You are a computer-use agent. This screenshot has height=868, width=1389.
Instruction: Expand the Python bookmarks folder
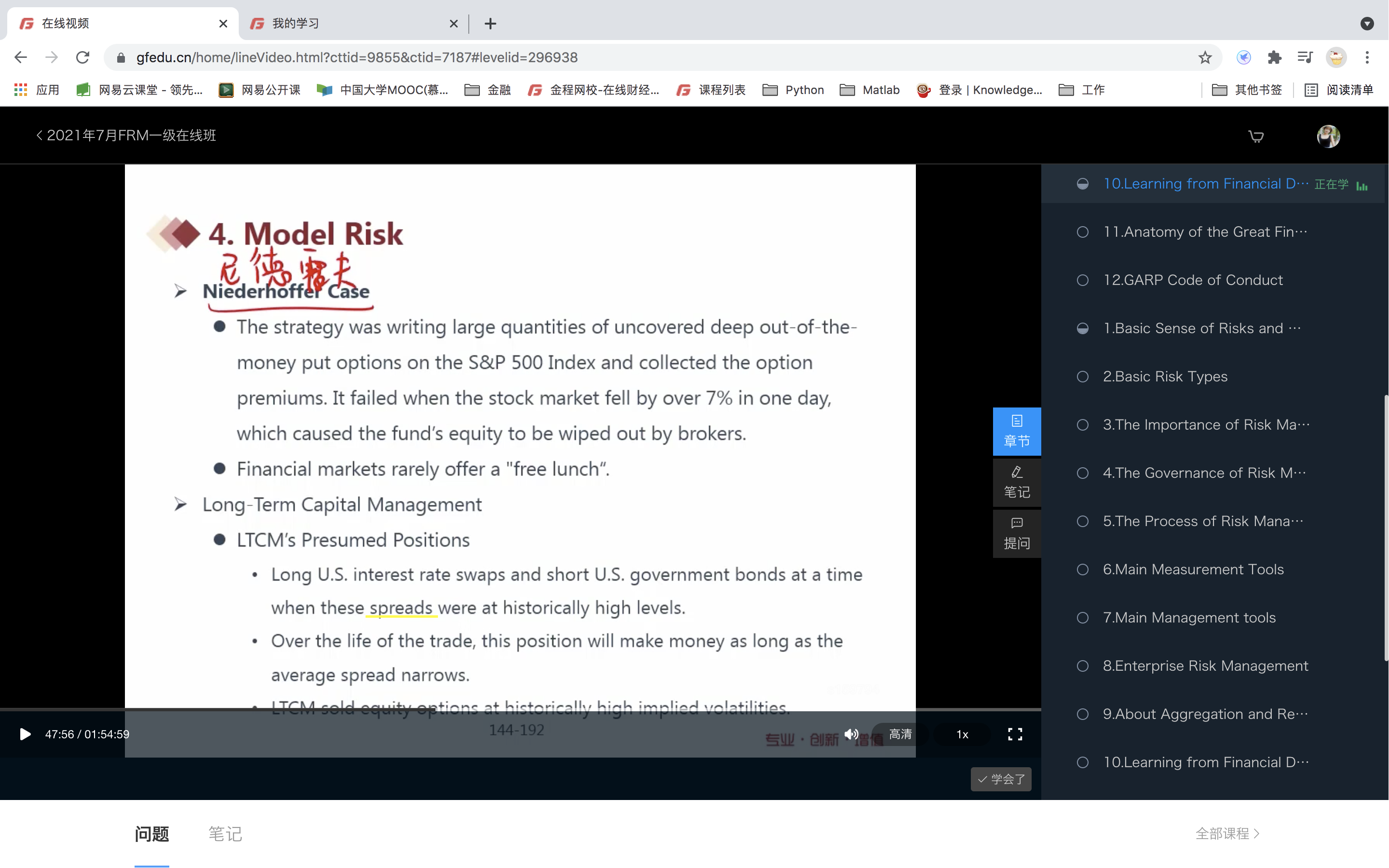click(x=793, y=90)
